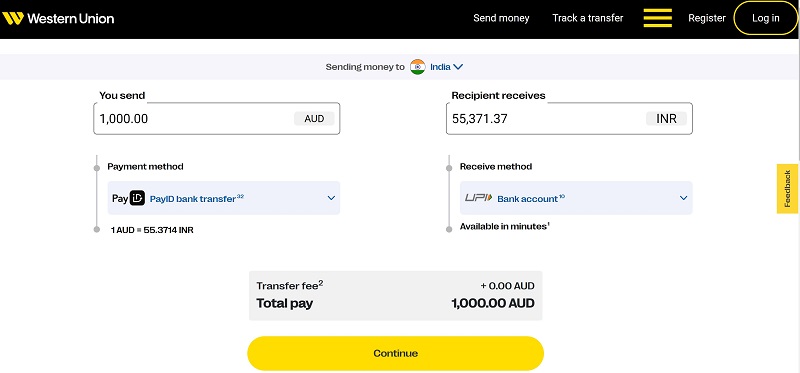Click the Continue button
Image resolution: width=800 pixels, height=373 pixels.
(x=395, y=353)
